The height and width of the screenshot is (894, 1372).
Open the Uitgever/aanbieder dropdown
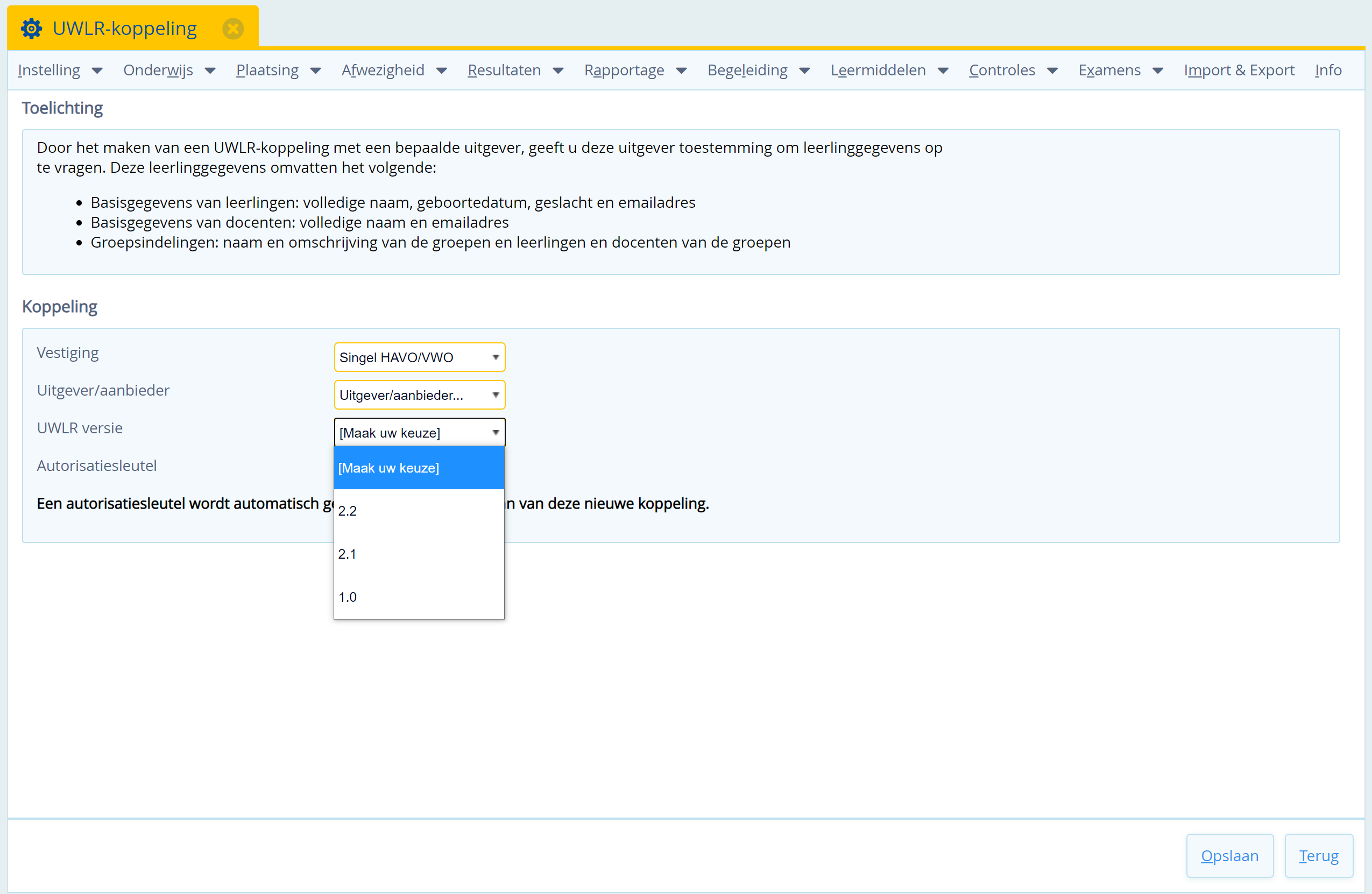tap(419, 395)
